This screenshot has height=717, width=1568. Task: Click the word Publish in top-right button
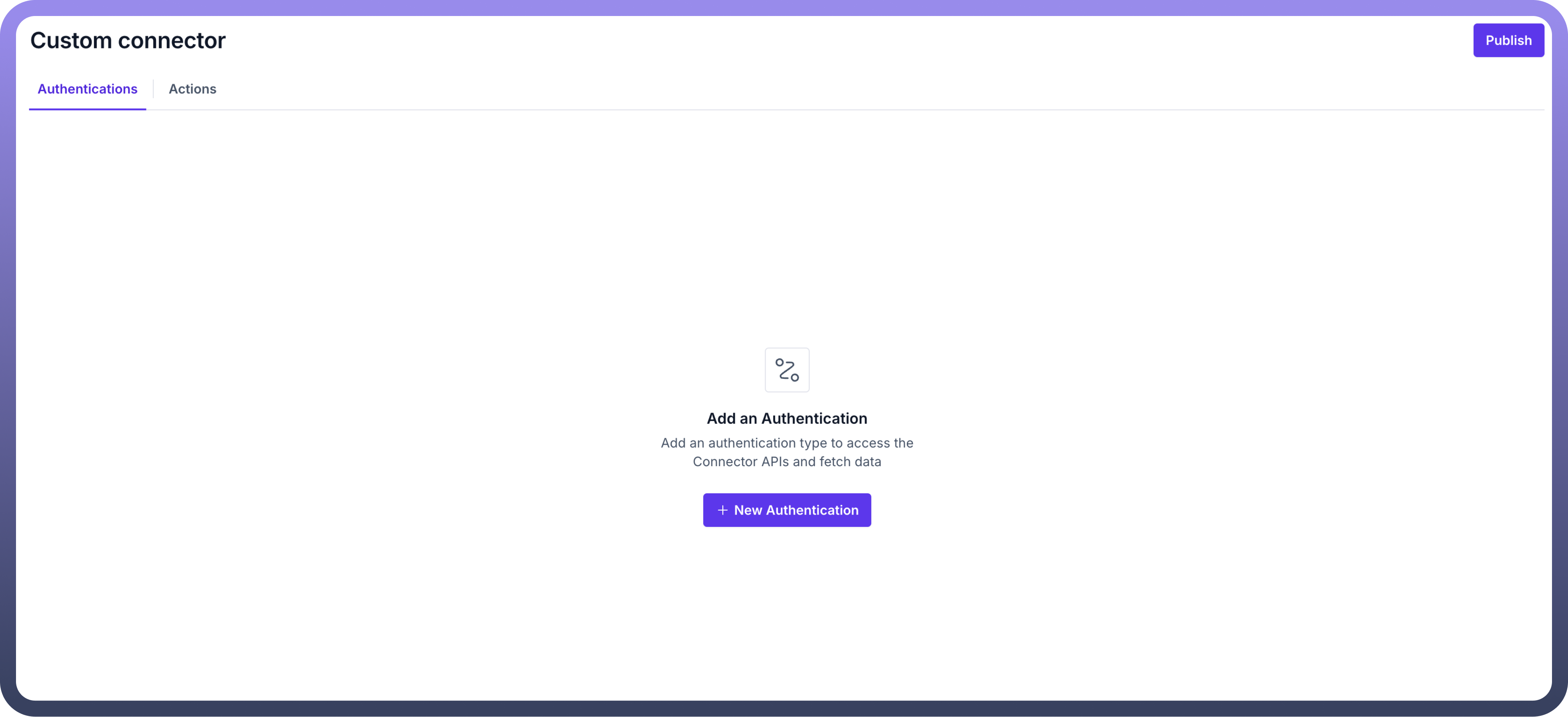coord(1508,41)
